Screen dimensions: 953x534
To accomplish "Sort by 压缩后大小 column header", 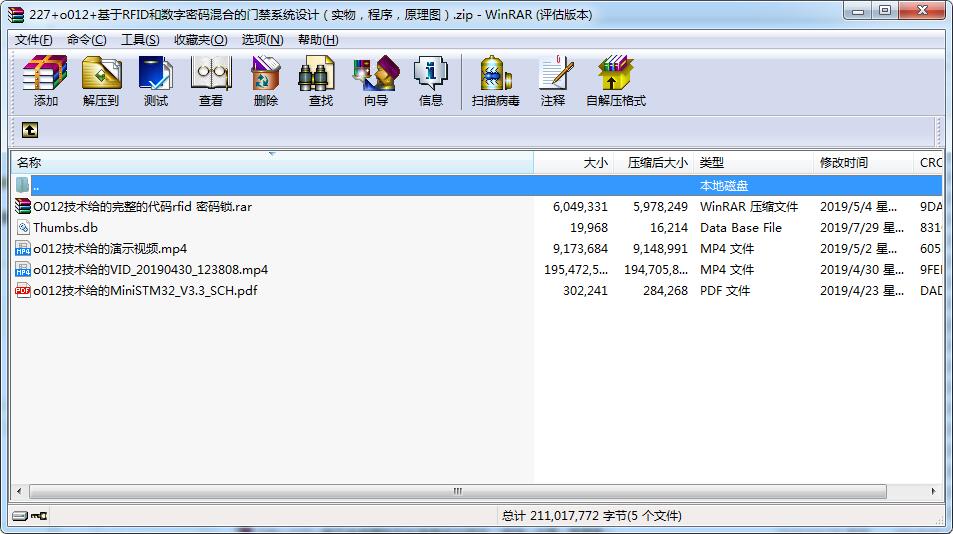I will [x=653, y=163].
